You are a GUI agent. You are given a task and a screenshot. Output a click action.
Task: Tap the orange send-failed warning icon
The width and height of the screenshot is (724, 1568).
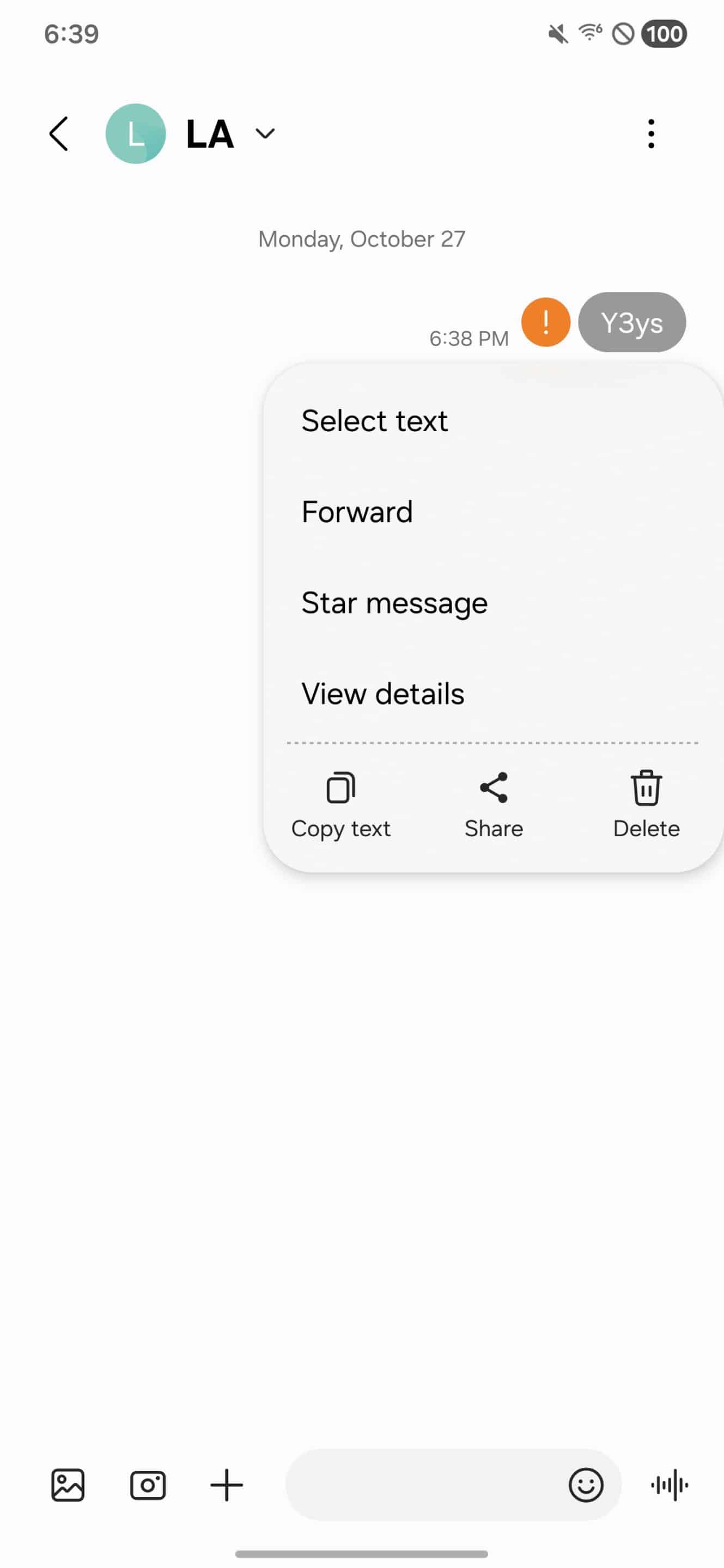click(546, 322)
